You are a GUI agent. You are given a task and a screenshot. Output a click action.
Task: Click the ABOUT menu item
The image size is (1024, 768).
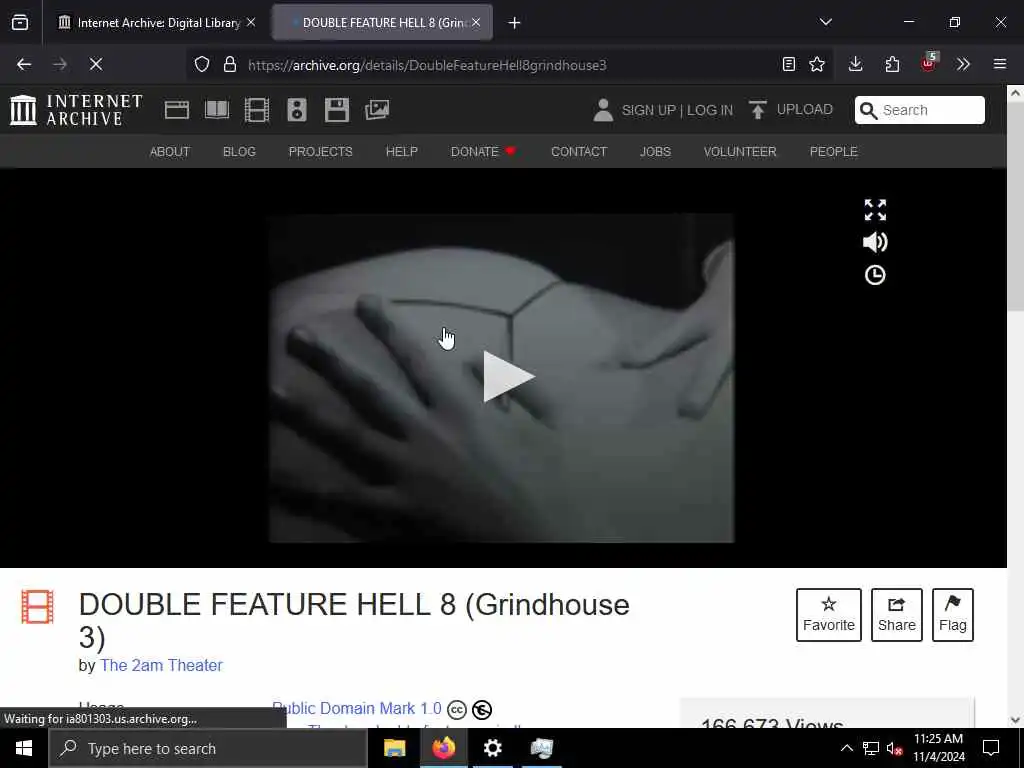click(x=170, y=152)
